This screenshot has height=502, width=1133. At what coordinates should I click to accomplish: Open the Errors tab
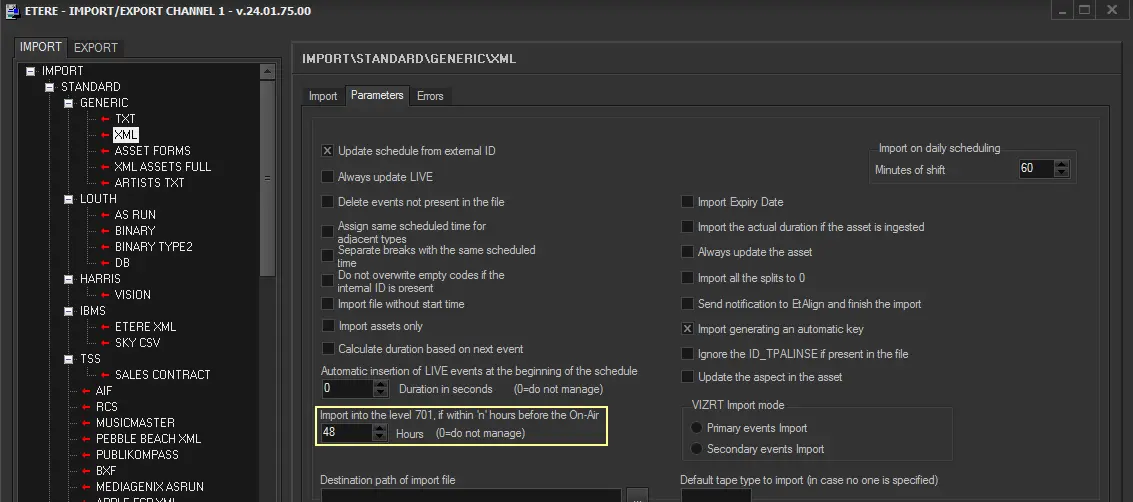430,96
